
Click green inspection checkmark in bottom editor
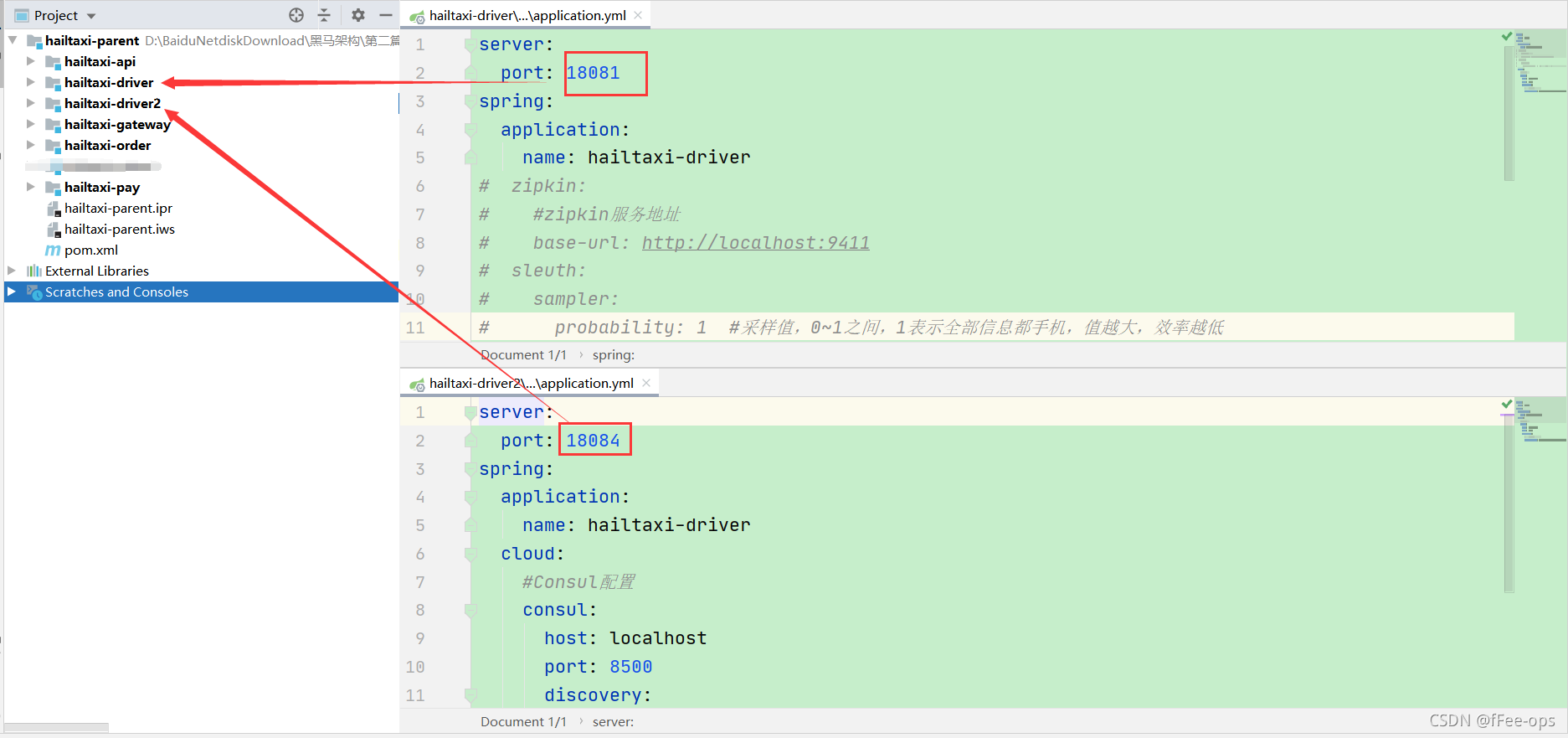tap(1507, 405)
